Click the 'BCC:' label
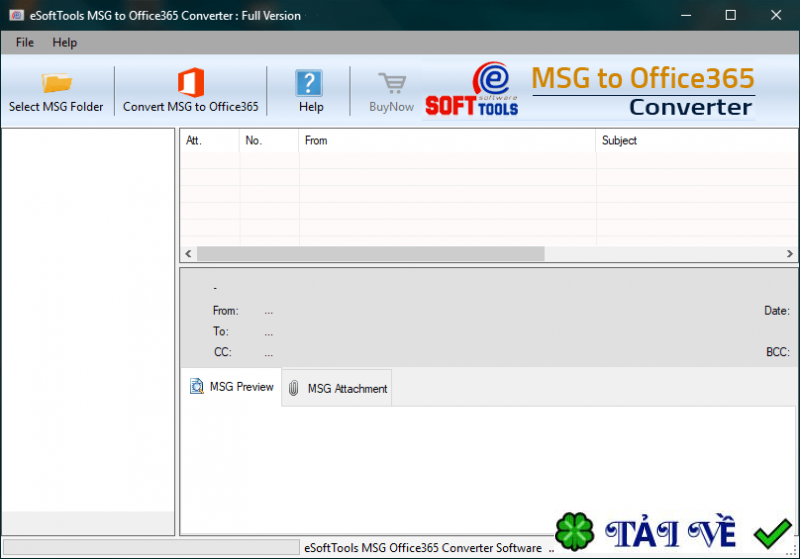800x559 pixels. [778, 352]
